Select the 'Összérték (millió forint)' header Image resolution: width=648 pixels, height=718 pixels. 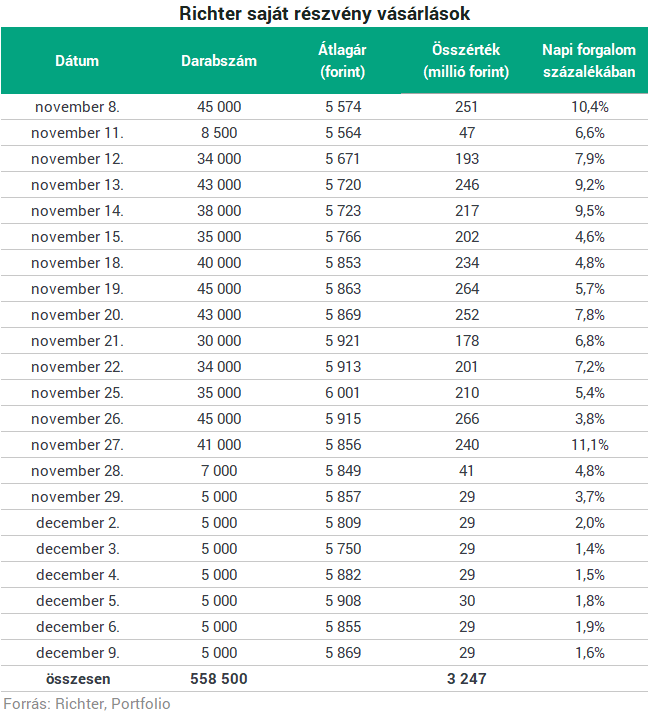click(466, 60)
